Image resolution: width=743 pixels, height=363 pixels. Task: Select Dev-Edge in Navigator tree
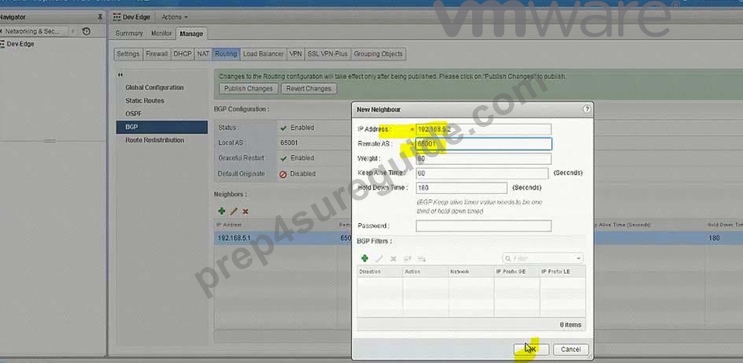point(20,44)
